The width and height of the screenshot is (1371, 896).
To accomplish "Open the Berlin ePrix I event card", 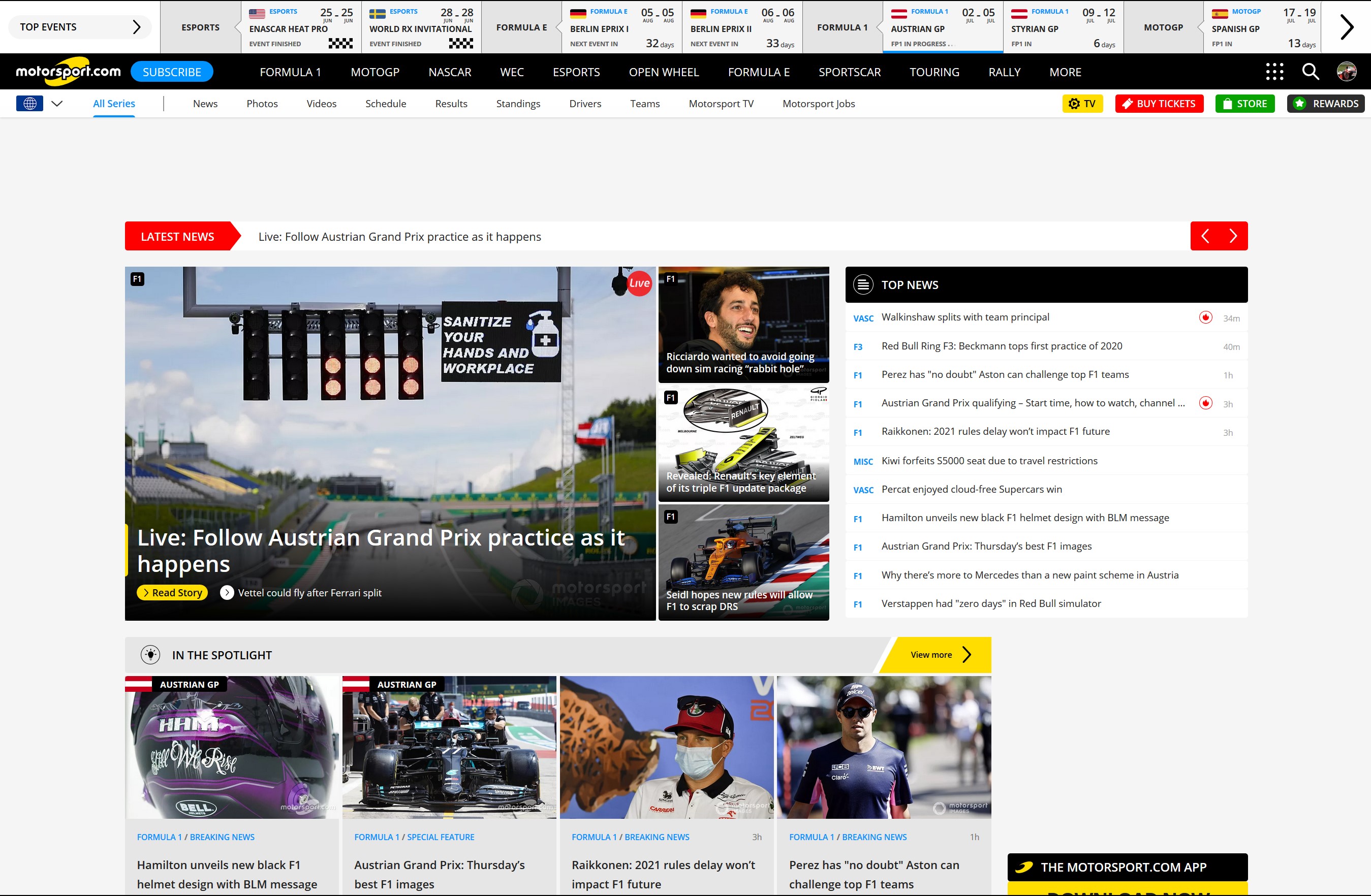I will click(x=621, y=27).
